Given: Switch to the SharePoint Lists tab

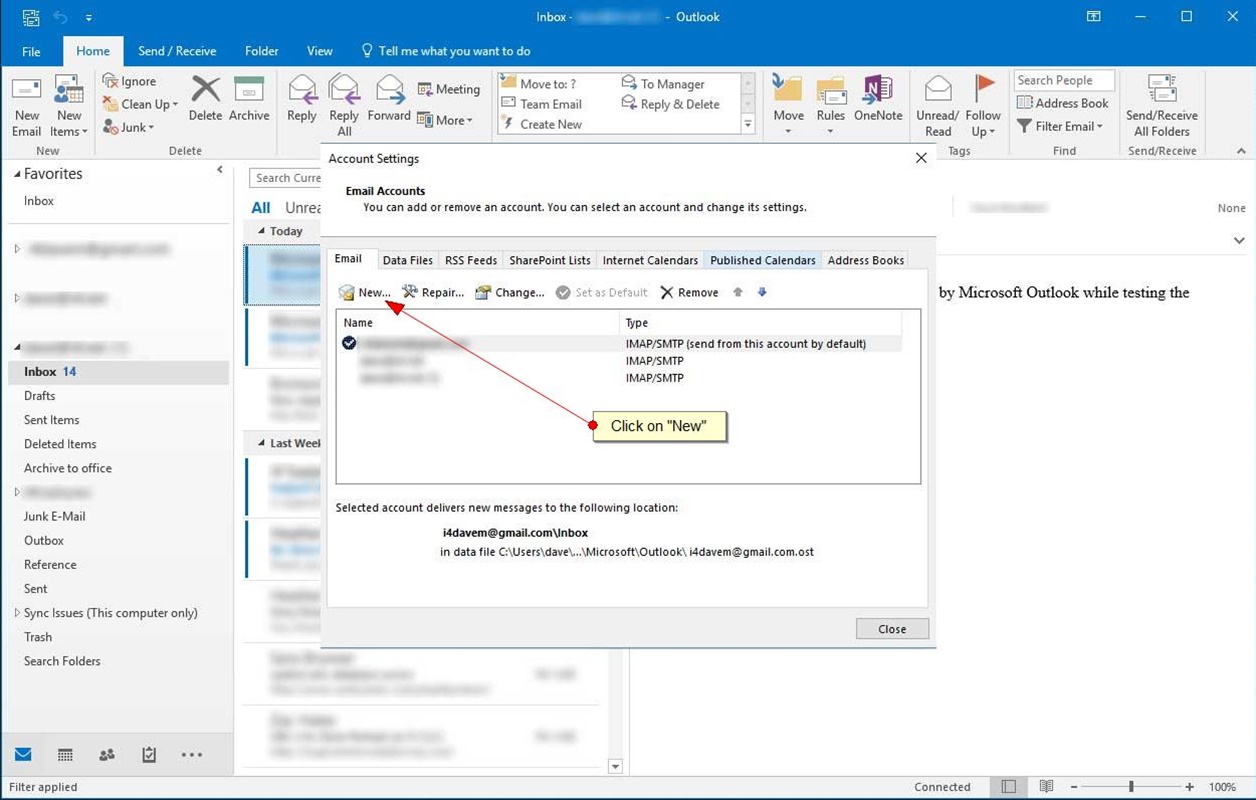Looking at the screenshot, I should coord(549,260).
